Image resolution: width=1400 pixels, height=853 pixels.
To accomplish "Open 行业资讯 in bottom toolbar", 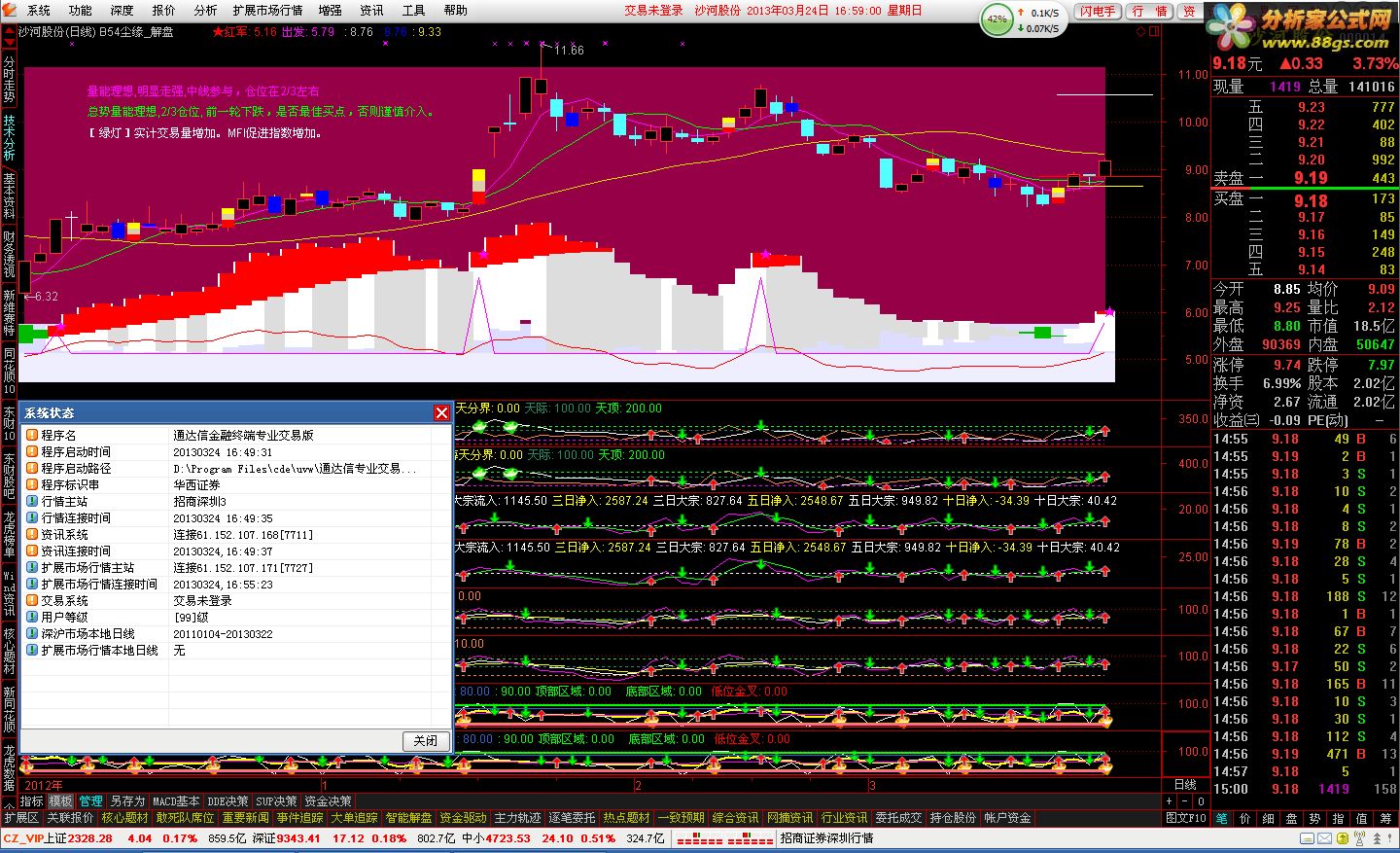I will 844,818.
